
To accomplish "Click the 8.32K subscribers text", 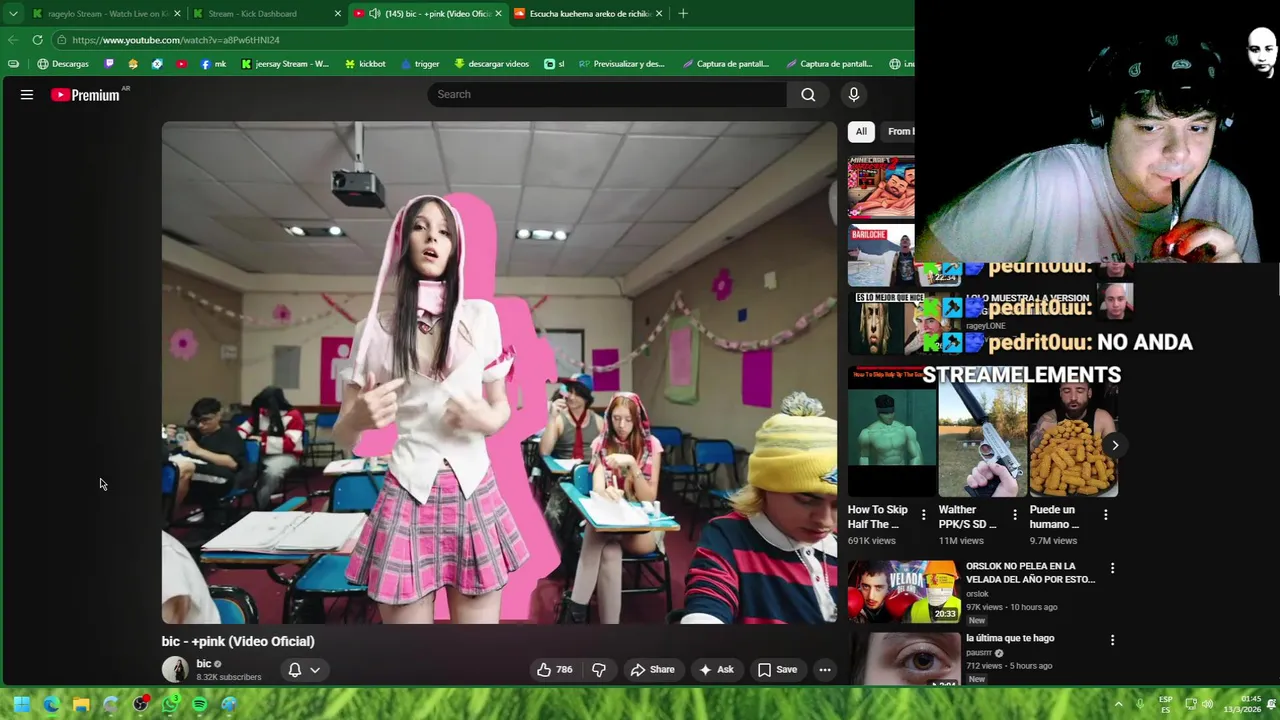I will coord(229,677).
